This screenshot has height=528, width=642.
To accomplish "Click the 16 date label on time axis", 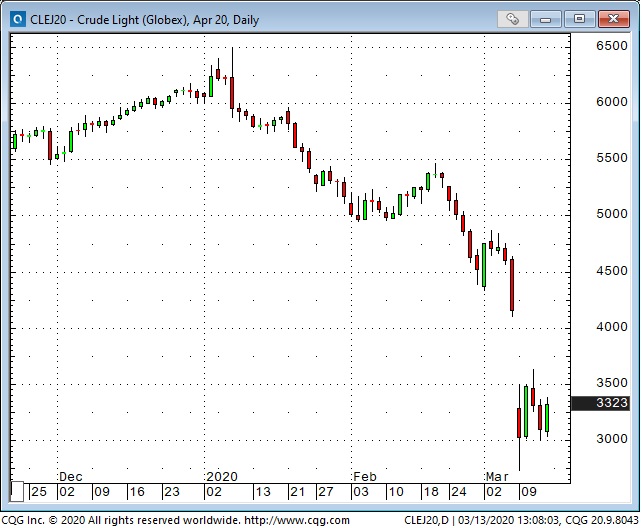I will coord(137,492).
